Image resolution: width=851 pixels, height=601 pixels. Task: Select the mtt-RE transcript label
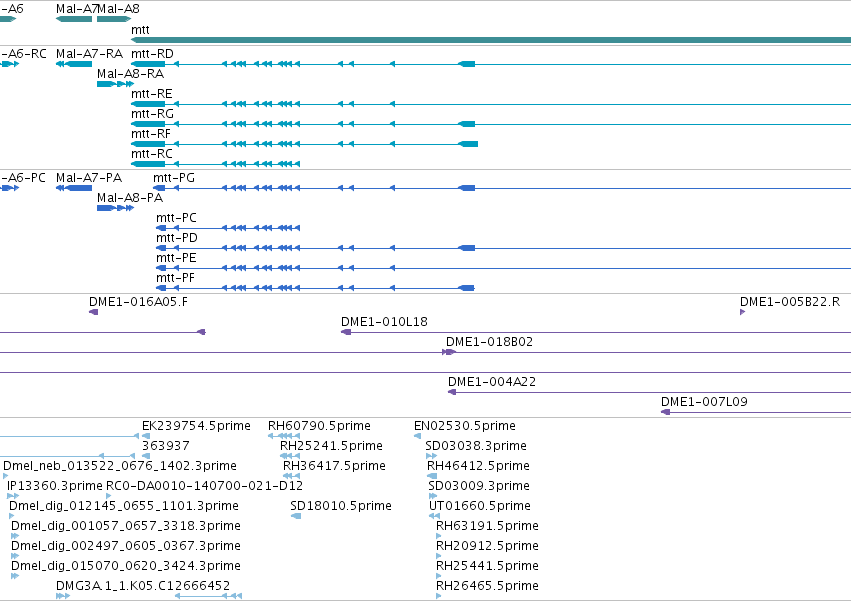coord(152,94)
